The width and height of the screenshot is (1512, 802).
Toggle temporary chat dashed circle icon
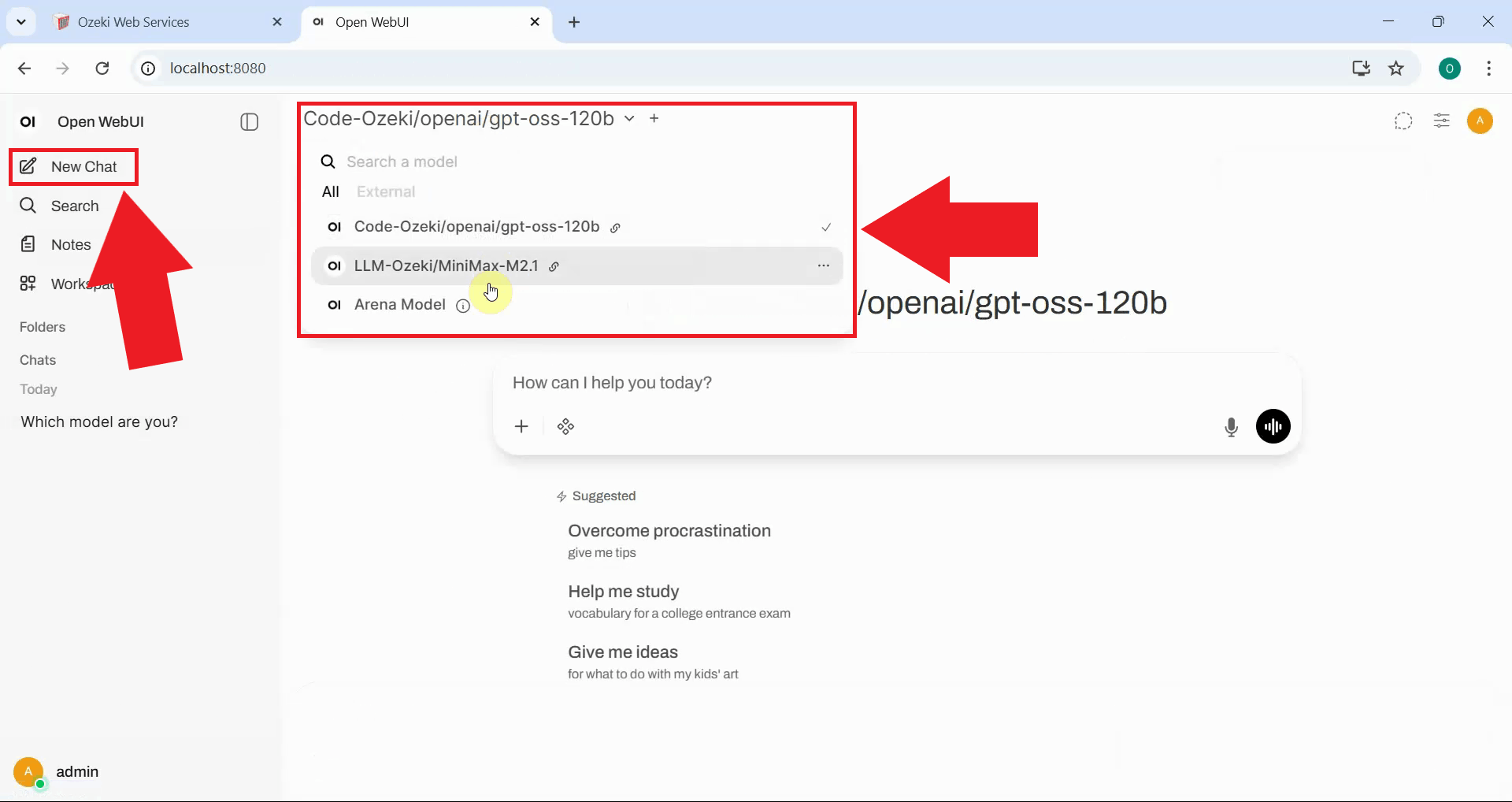[x=1403, y=121]
